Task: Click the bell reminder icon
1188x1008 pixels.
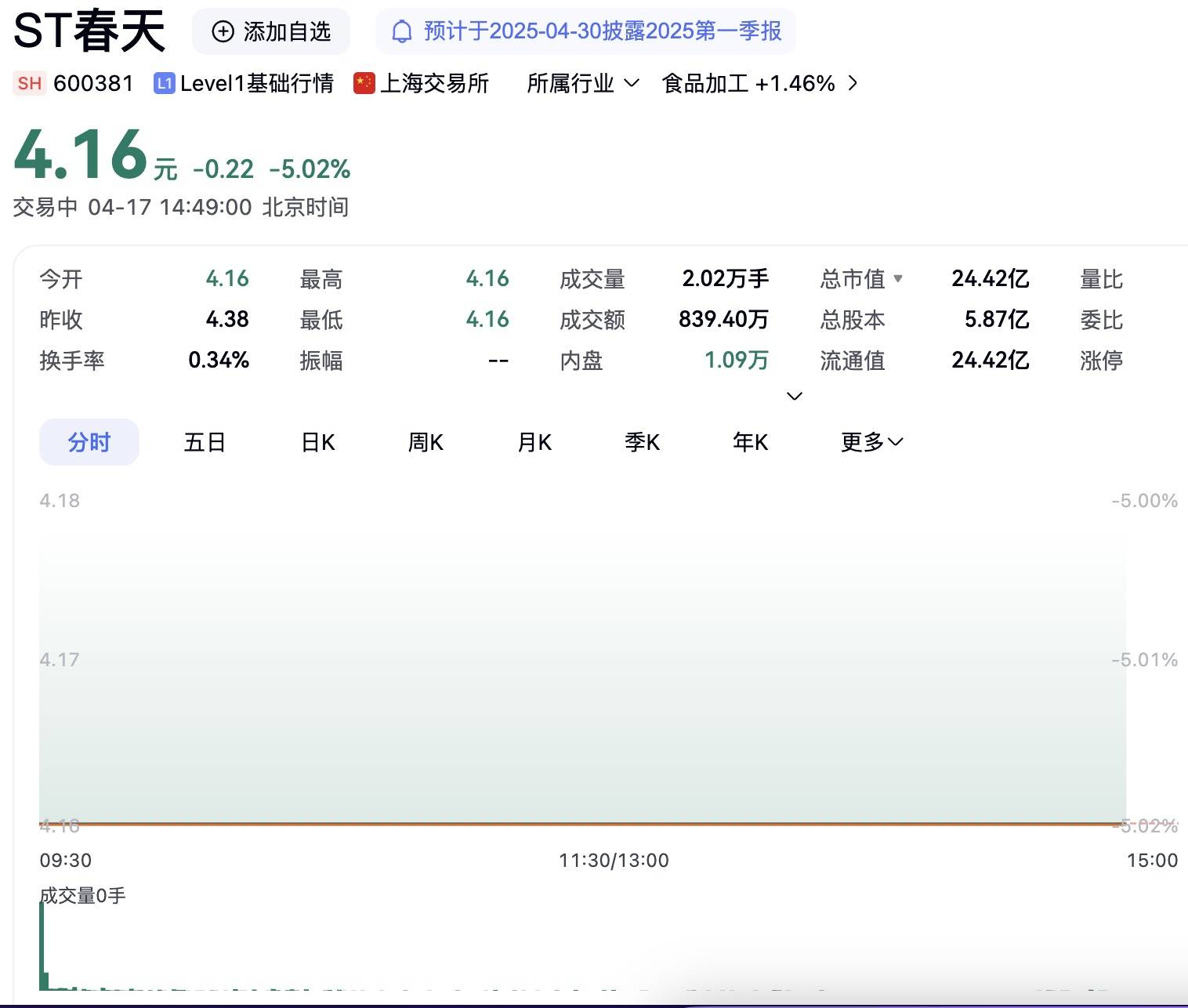Action: [402, 31]
